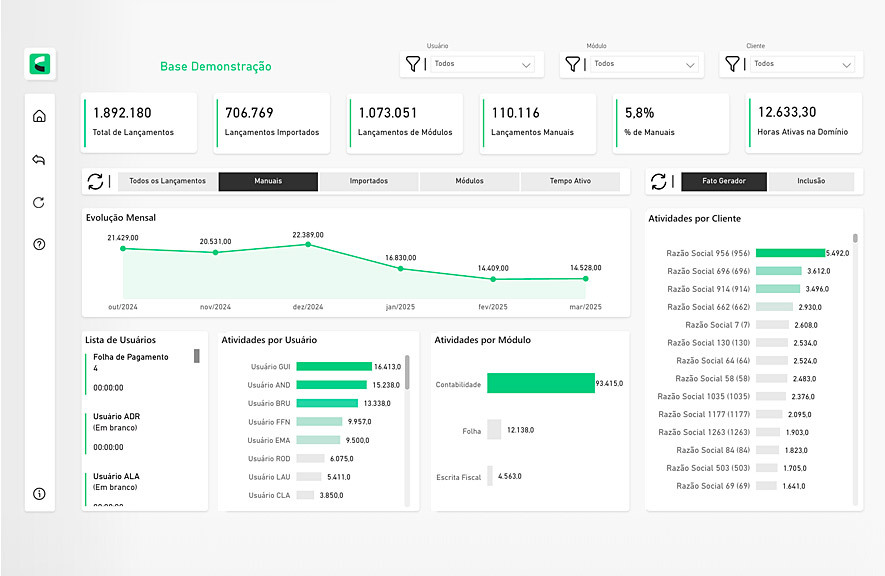Switch to the Importados tab
The image size is (885, 576).
[x=369, y=181]
